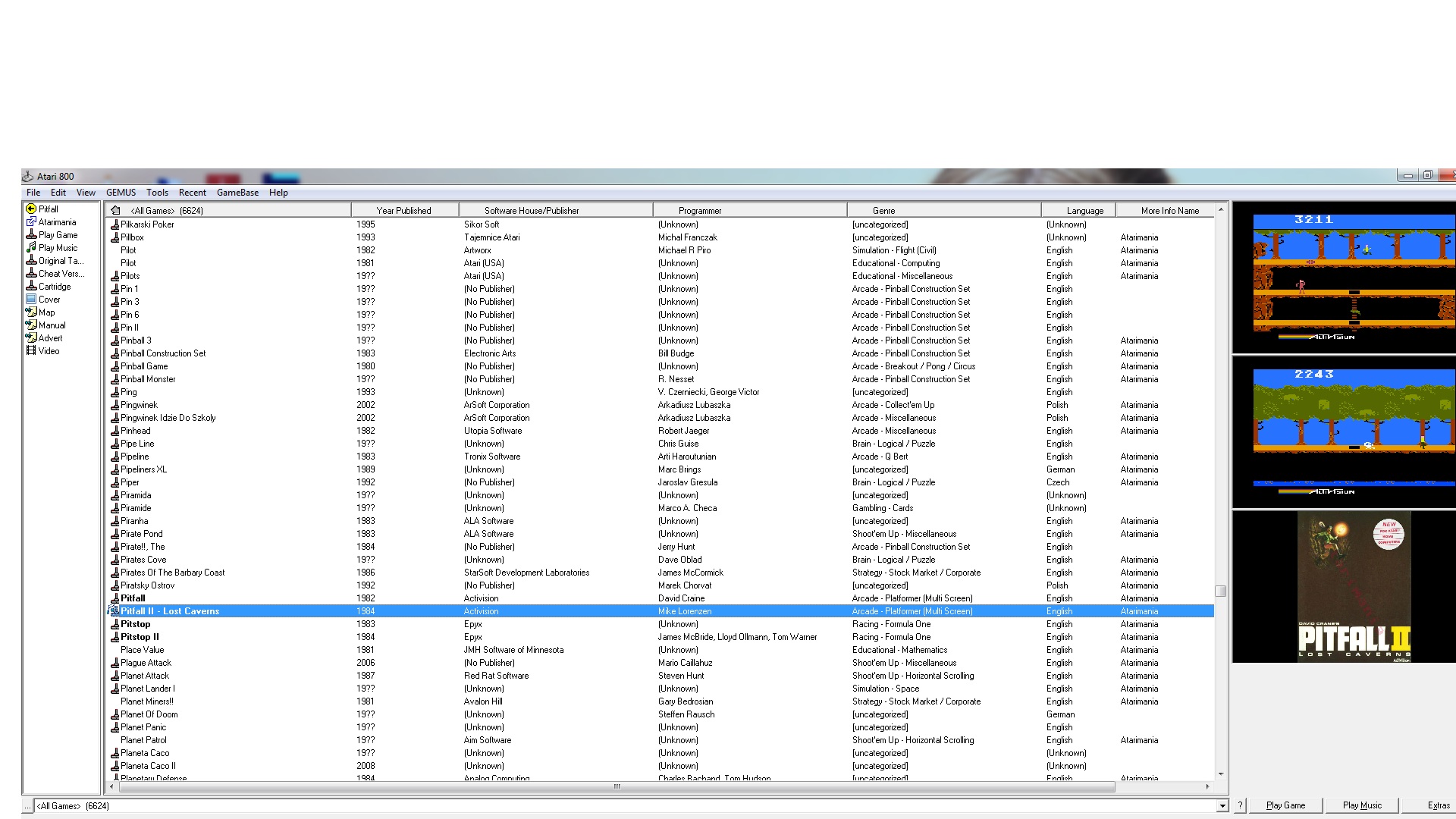This screenshot has width=1456, height=819.
Task: Sort by Programmer column header
Action: tap(749, 210)
